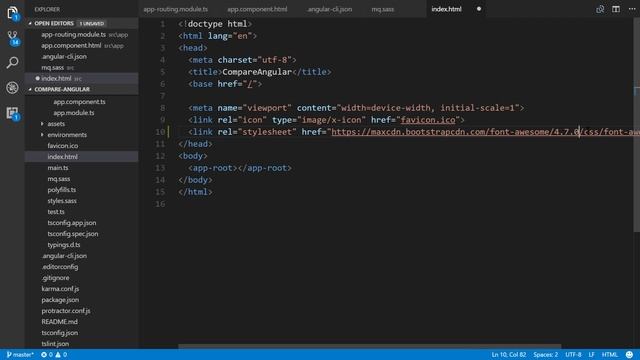The width and height of the screenshot is (640, 360).
Task: Switch to the .angular-cli.json tab
Action: (x=329, y=9)
